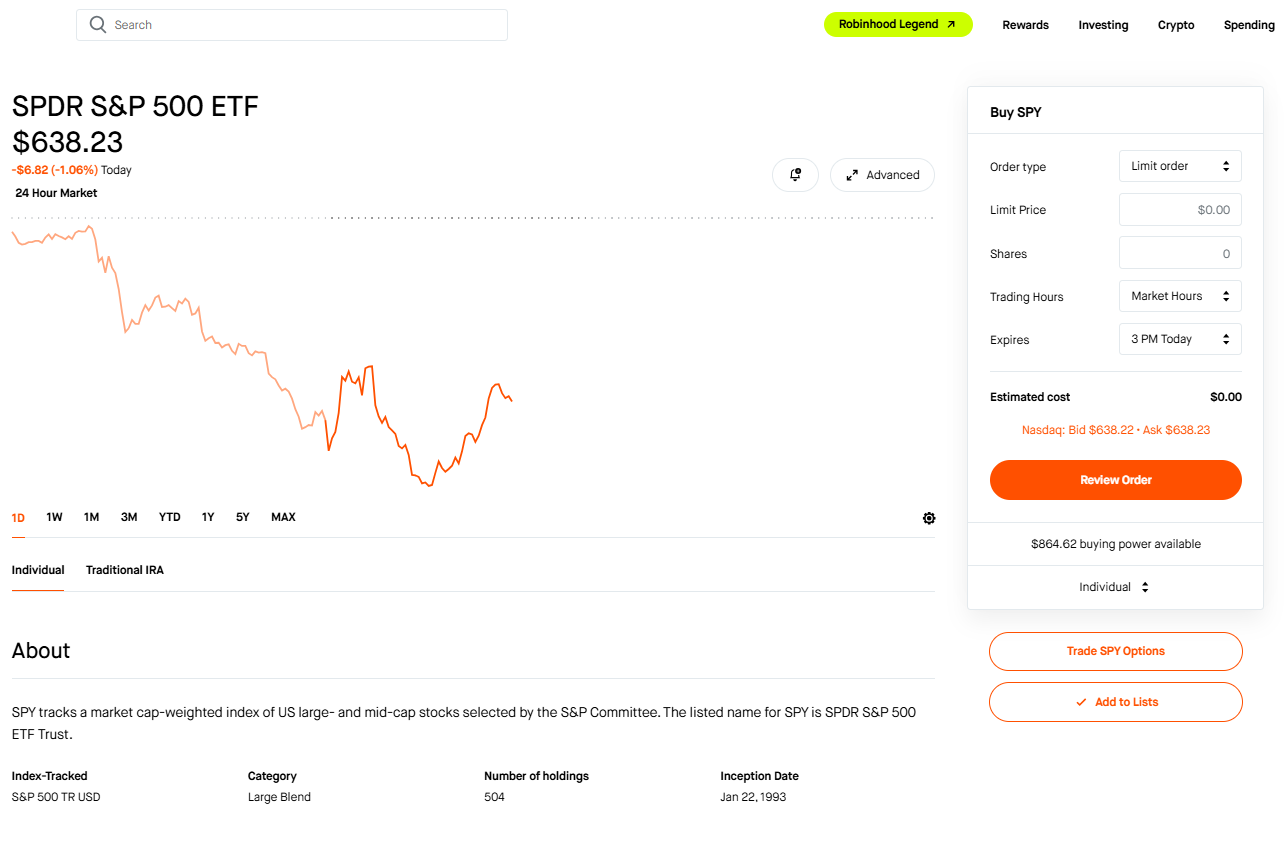Focus the Shares quantity field

[x=1180, y=252]
